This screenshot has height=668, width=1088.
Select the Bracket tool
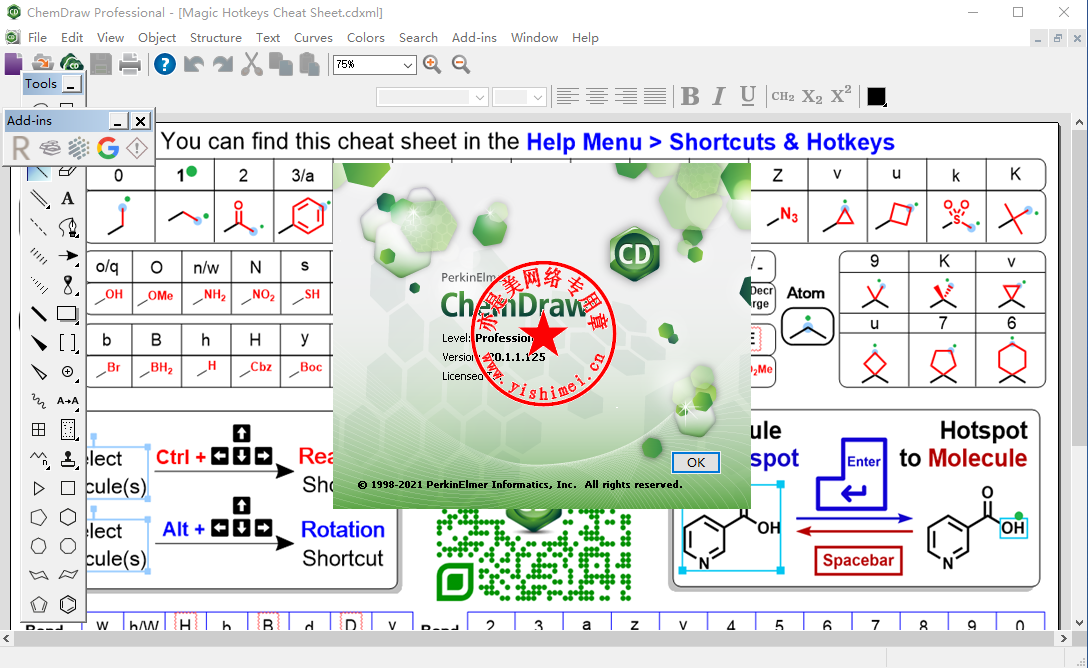(67, 343)
